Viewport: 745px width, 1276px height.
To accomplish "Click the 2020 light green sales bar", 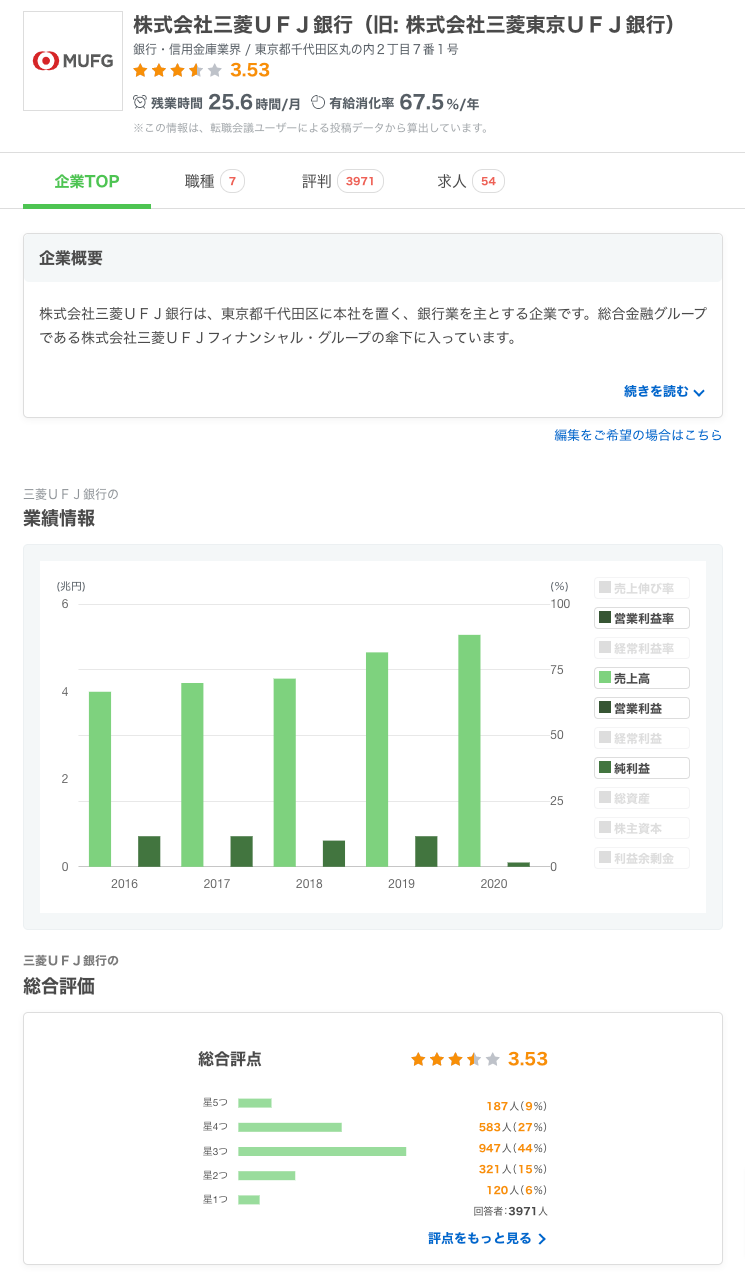I will (469, 750).
